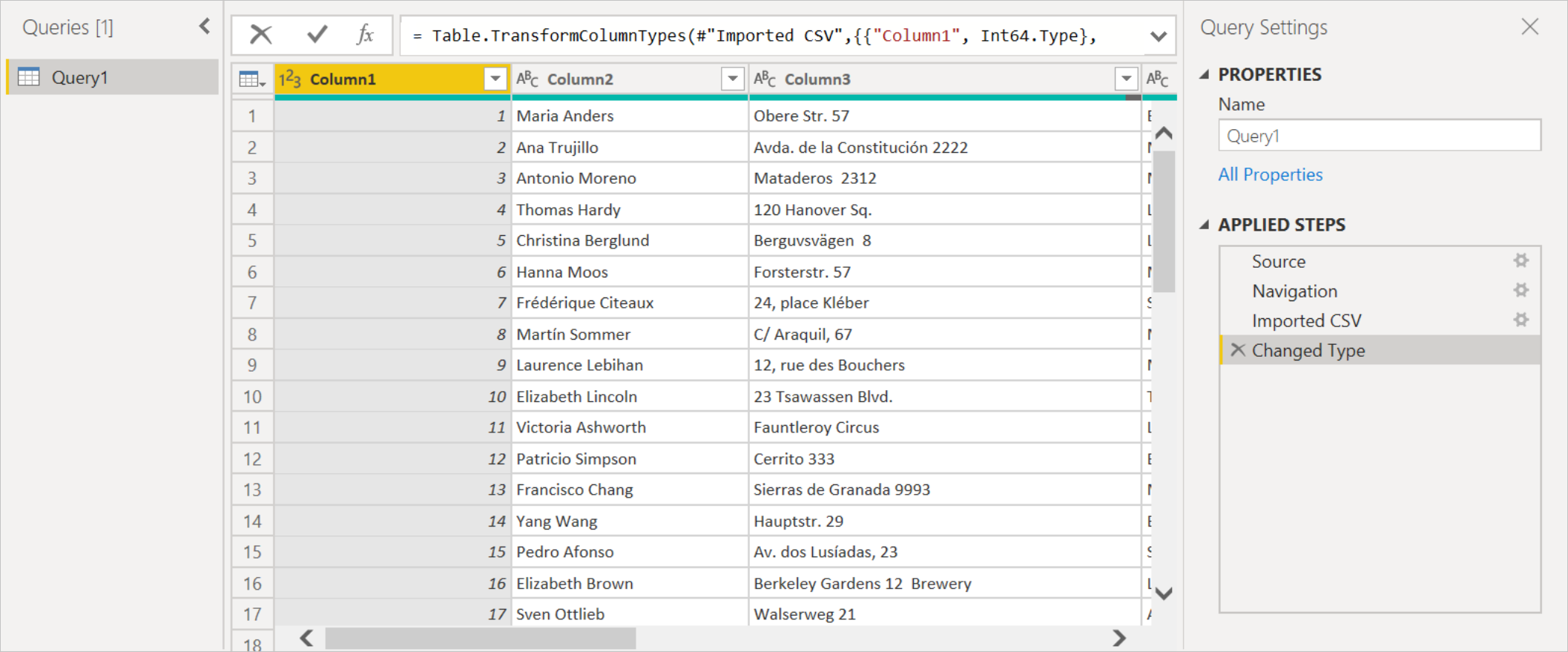
Task: Collapse the Queries pane
Action: pos(205,27)
